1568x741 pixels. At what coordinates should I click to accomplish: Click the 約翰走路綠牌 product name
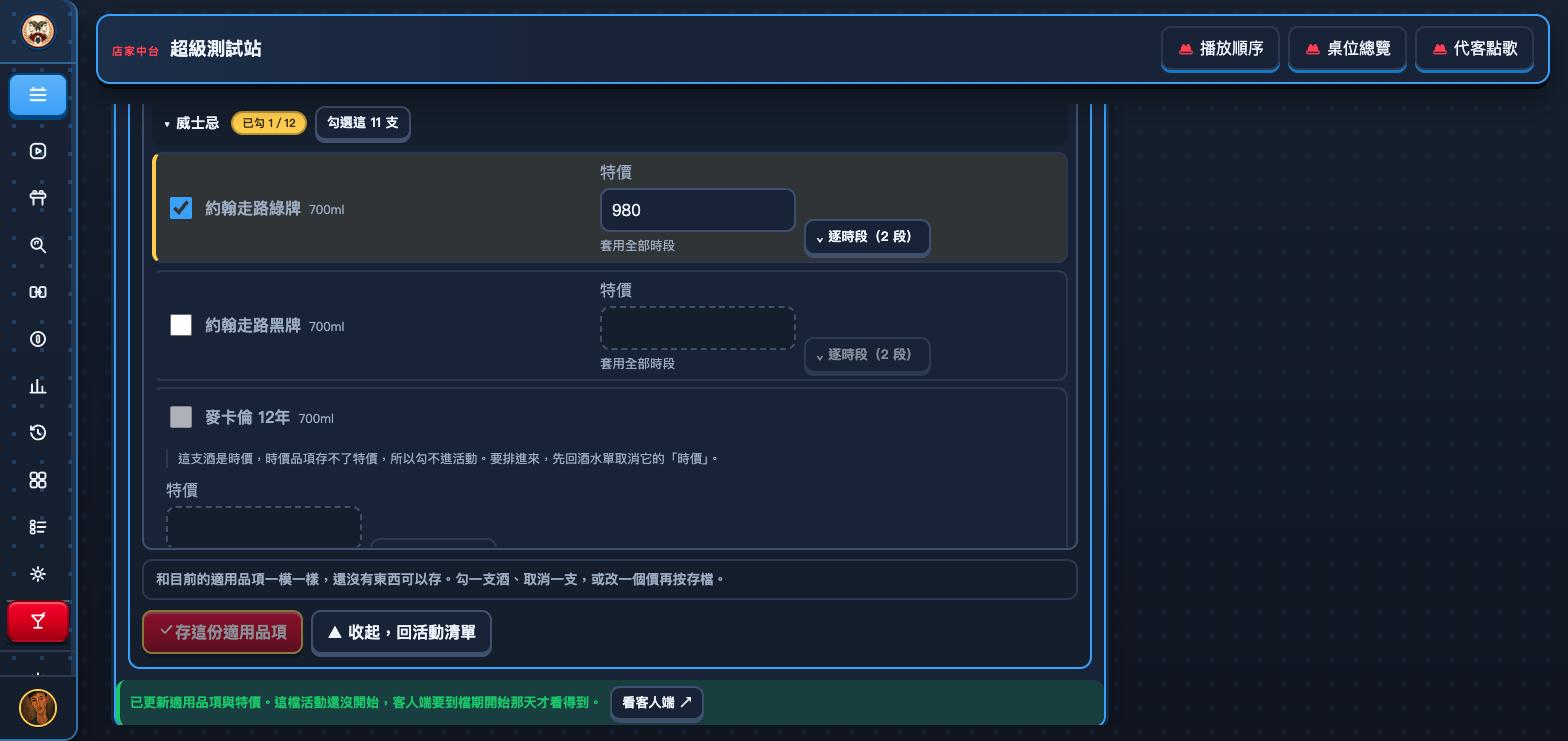click(x=253, y=208)
